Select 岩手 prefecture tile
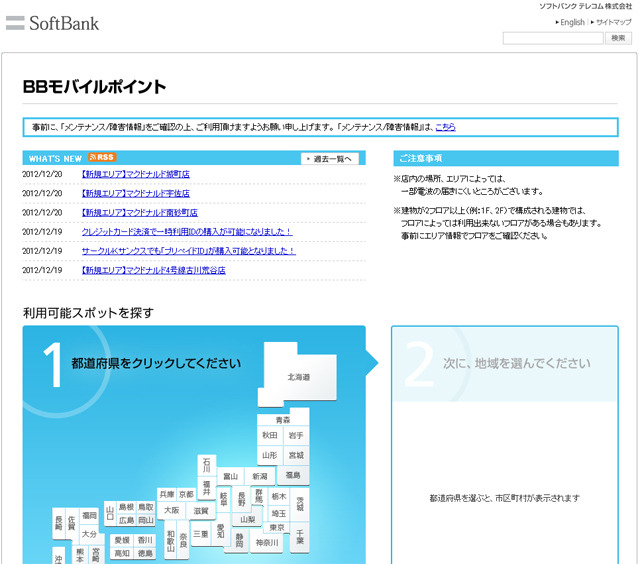 click(x=296, y=435)
